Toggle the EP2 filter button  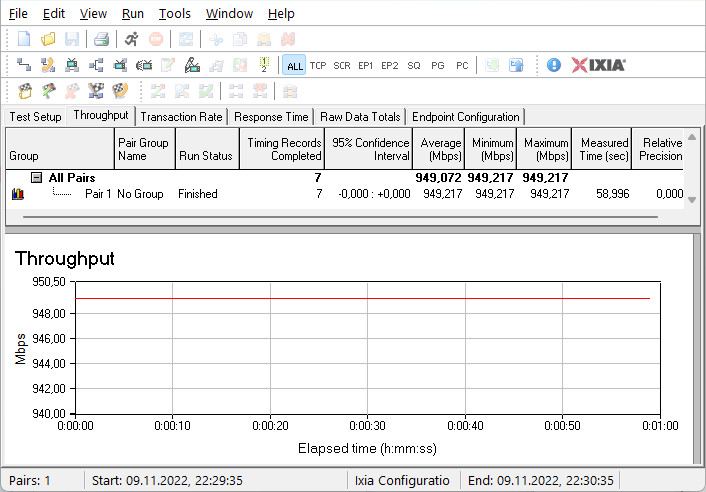389,66
